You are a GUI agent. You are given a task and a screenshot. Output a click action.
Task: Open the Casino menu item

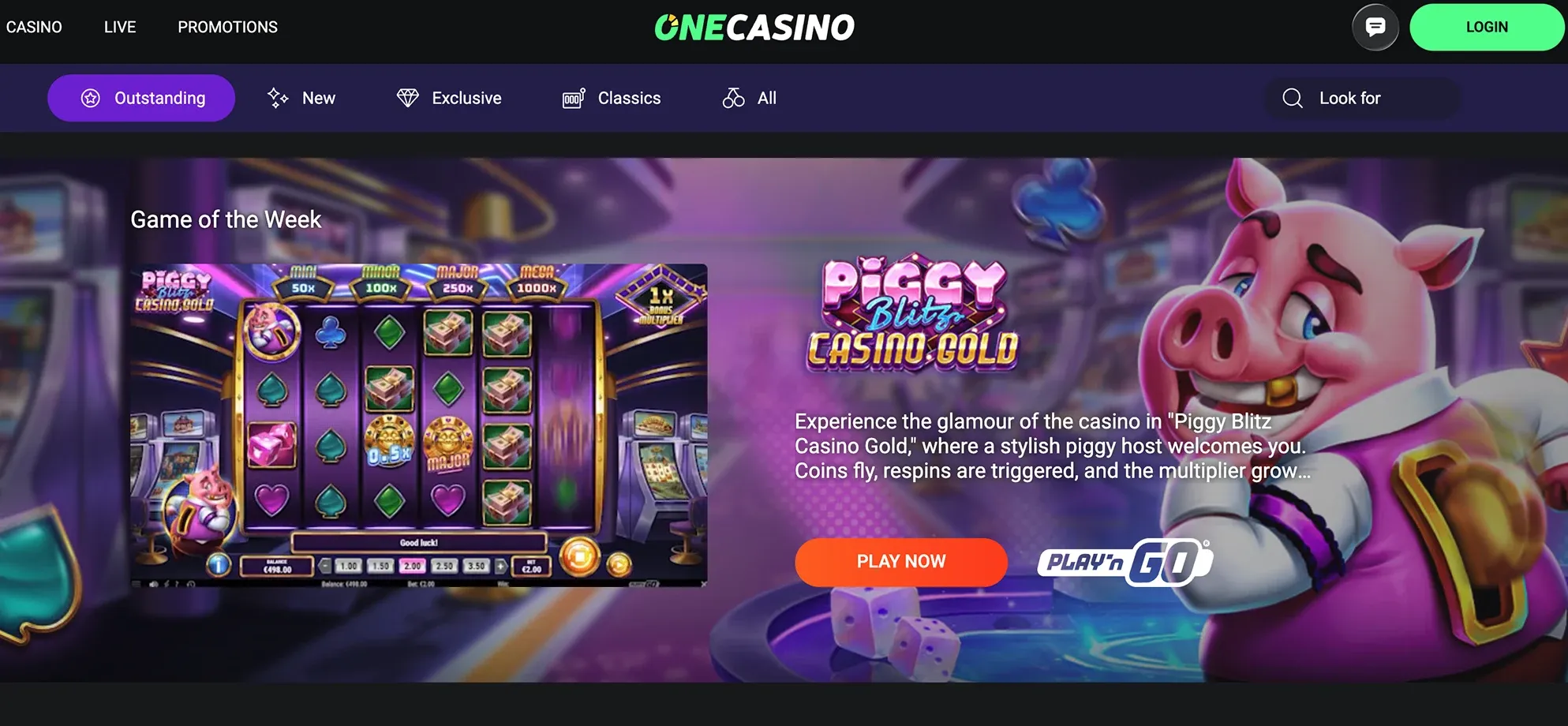(34, 27)
